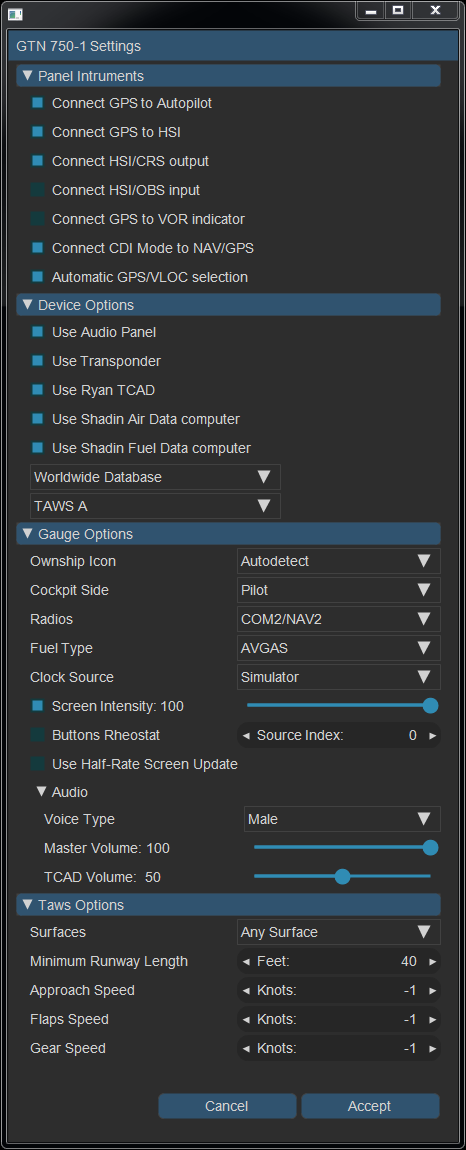This screenshot has height=1150, width=466.
Task: Collapse the Device Options section
Action: click(228, 304)
